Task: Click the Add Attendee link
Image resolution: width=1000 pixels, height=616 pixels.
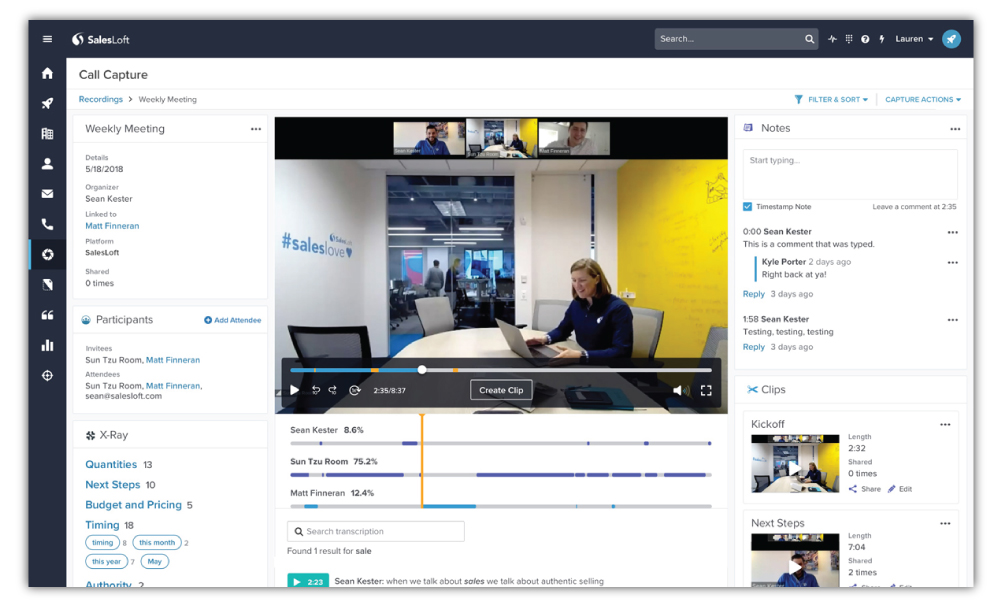Action: click(x=233, y=320)
